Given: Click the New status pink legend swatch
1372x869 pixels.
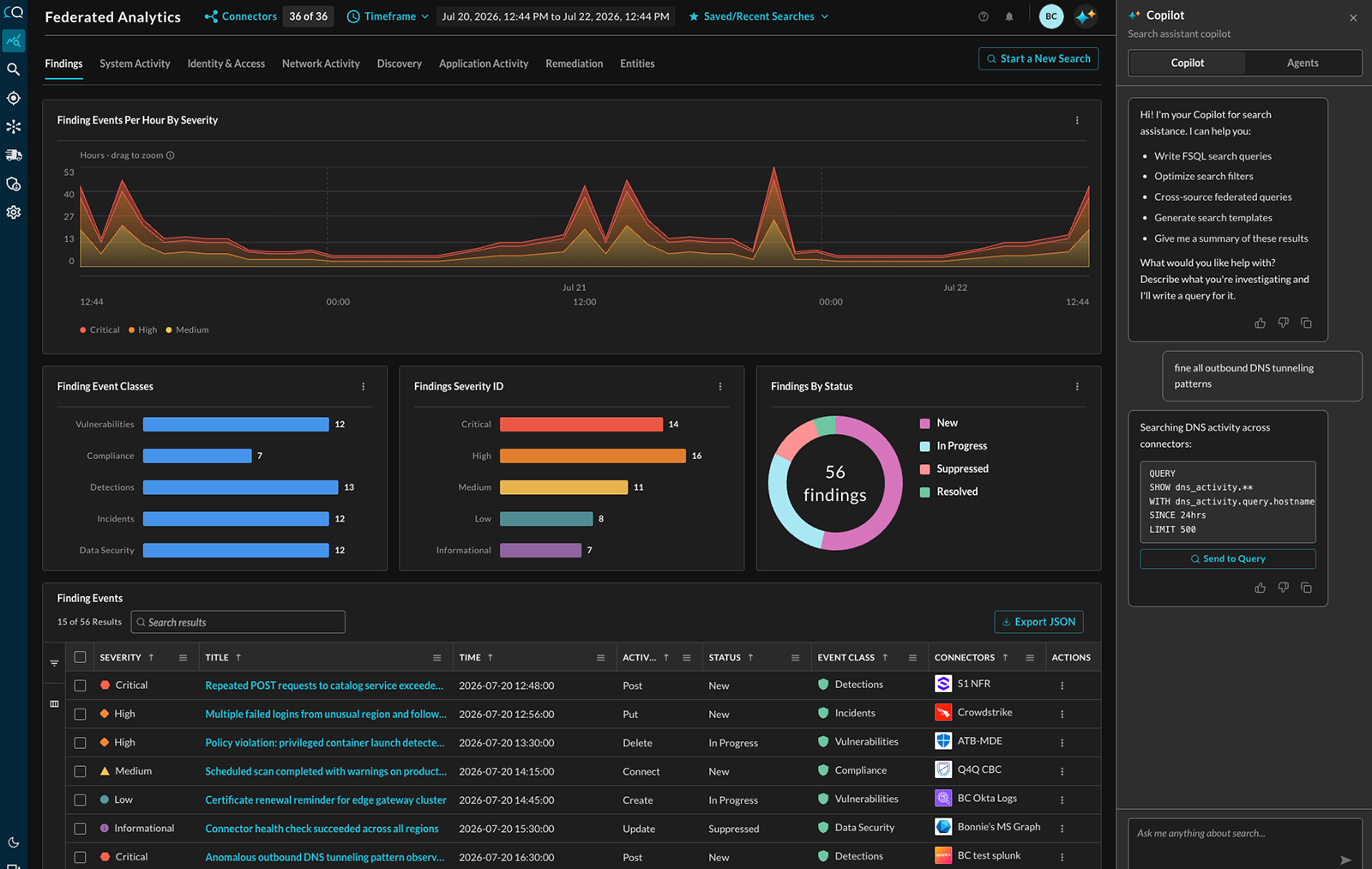Looking at the screenshot, I should coord(925,424).
